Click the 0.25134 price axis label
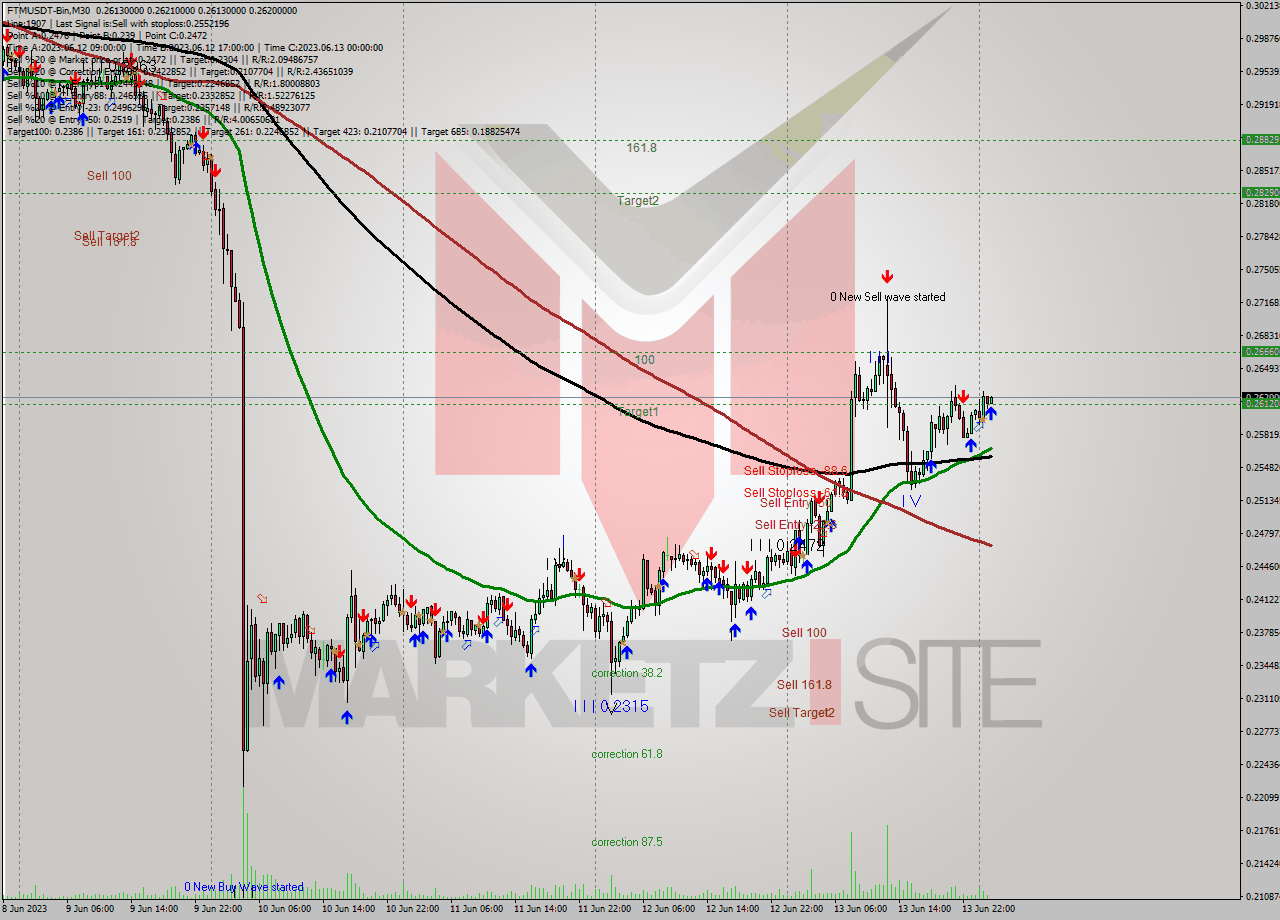Image resolution: width=1280 pixels, height=920 pixels. [x=1262, y=501]
